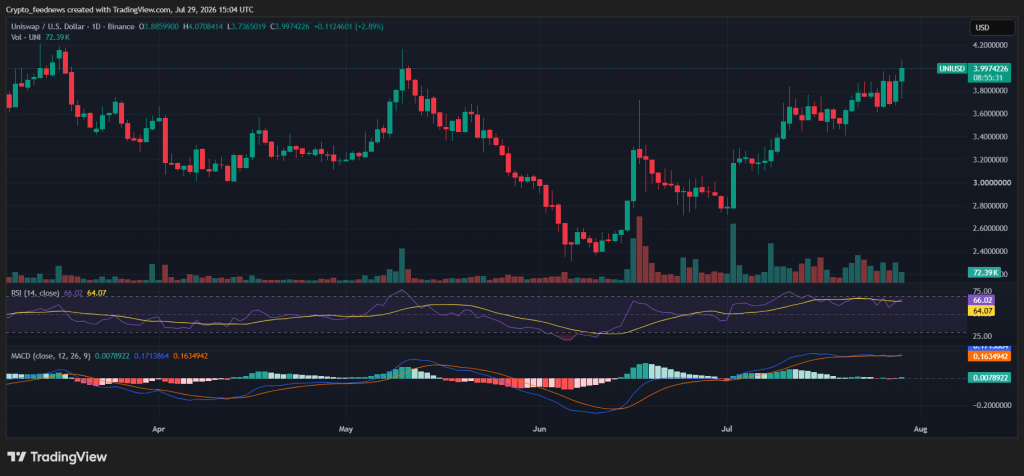This screenshot has height=476, width=1024.
Task: Click the purple 66.02 RSI axis tag
Action: click(x=983, y=300)
